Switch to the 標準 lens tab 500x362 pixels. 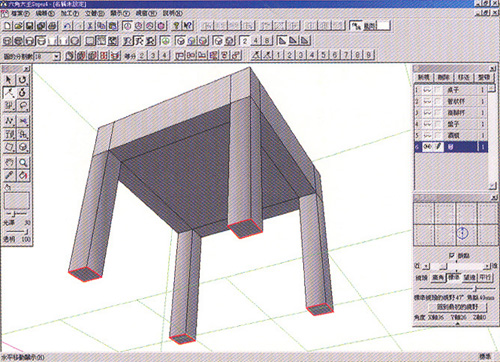(x=454, y=277)
